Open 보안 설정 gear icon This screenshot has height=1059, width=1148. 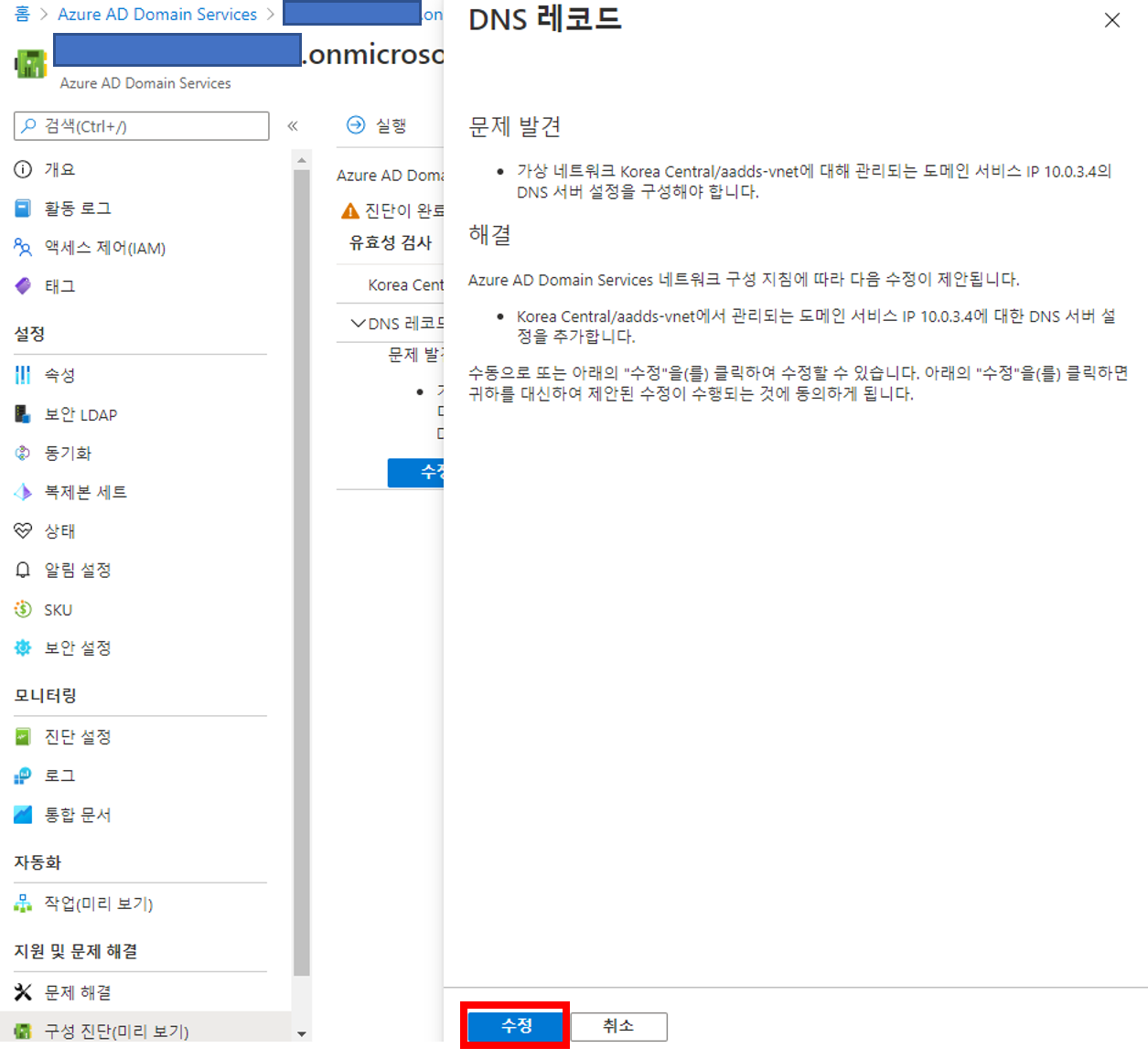pyautogui.click(x=23, y=647)
